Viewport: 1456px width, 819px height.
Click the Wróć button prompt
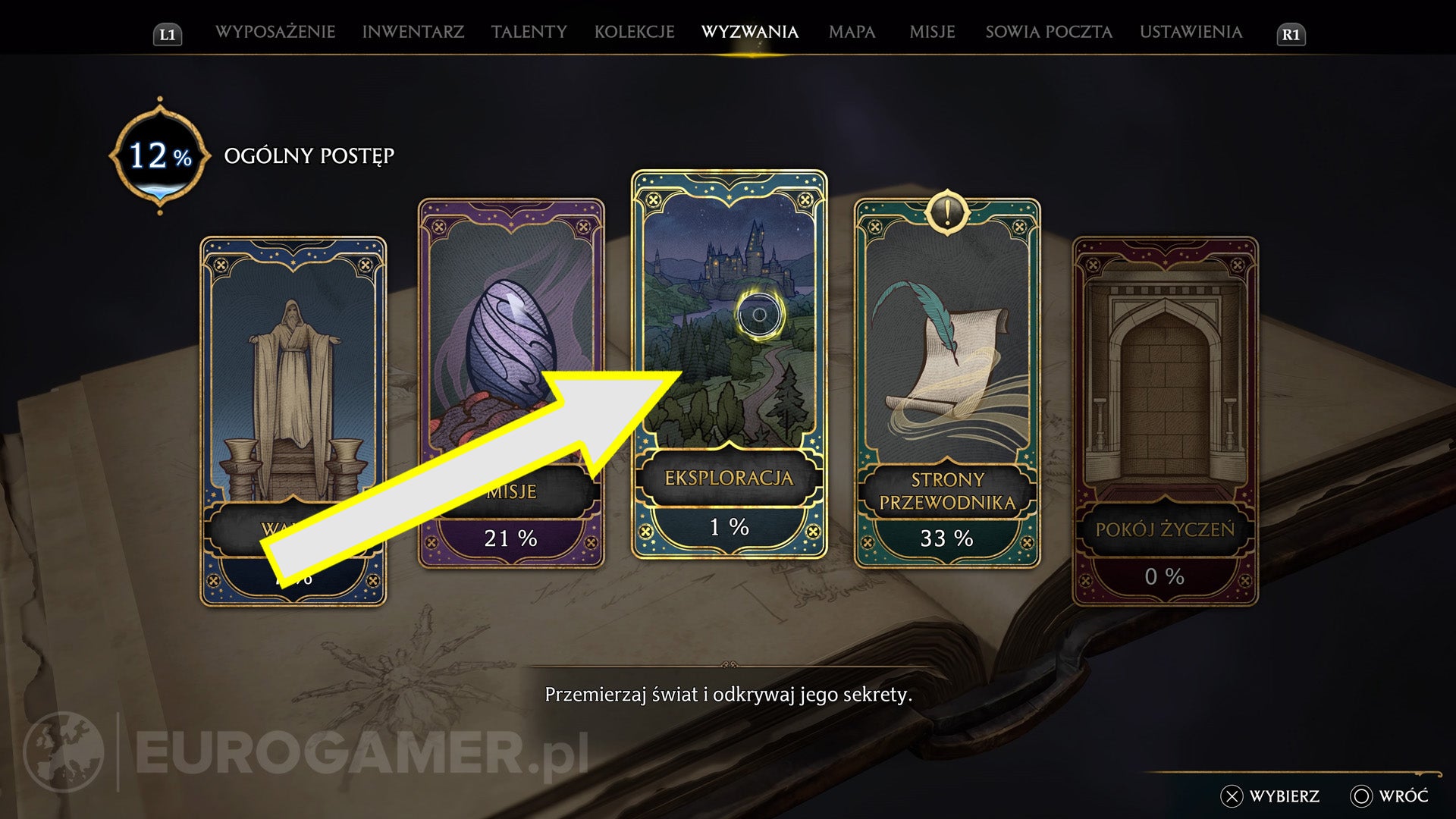click(1389, 796)
